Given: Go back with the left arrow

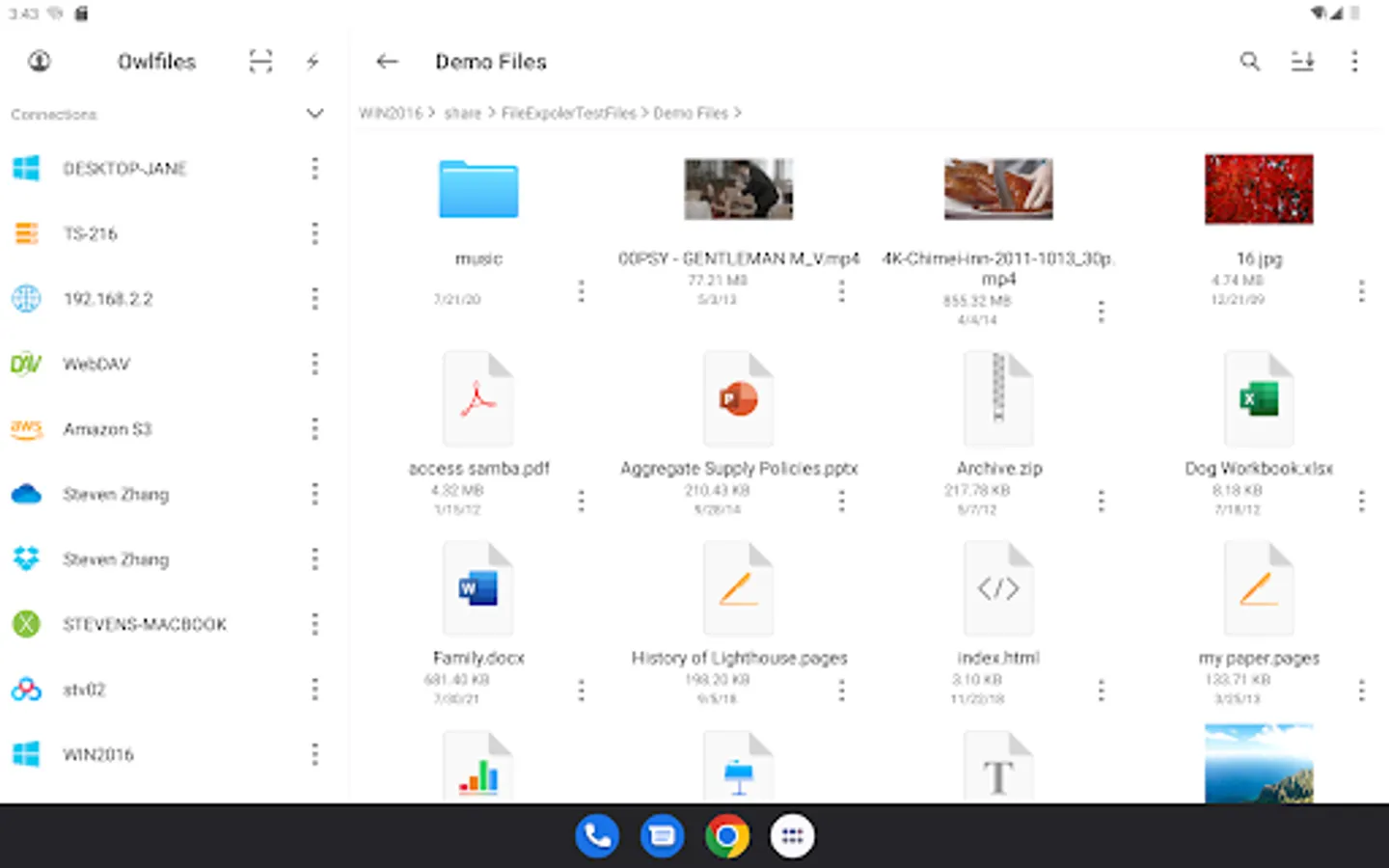Looking at the screenshot, I should [387, 62].
